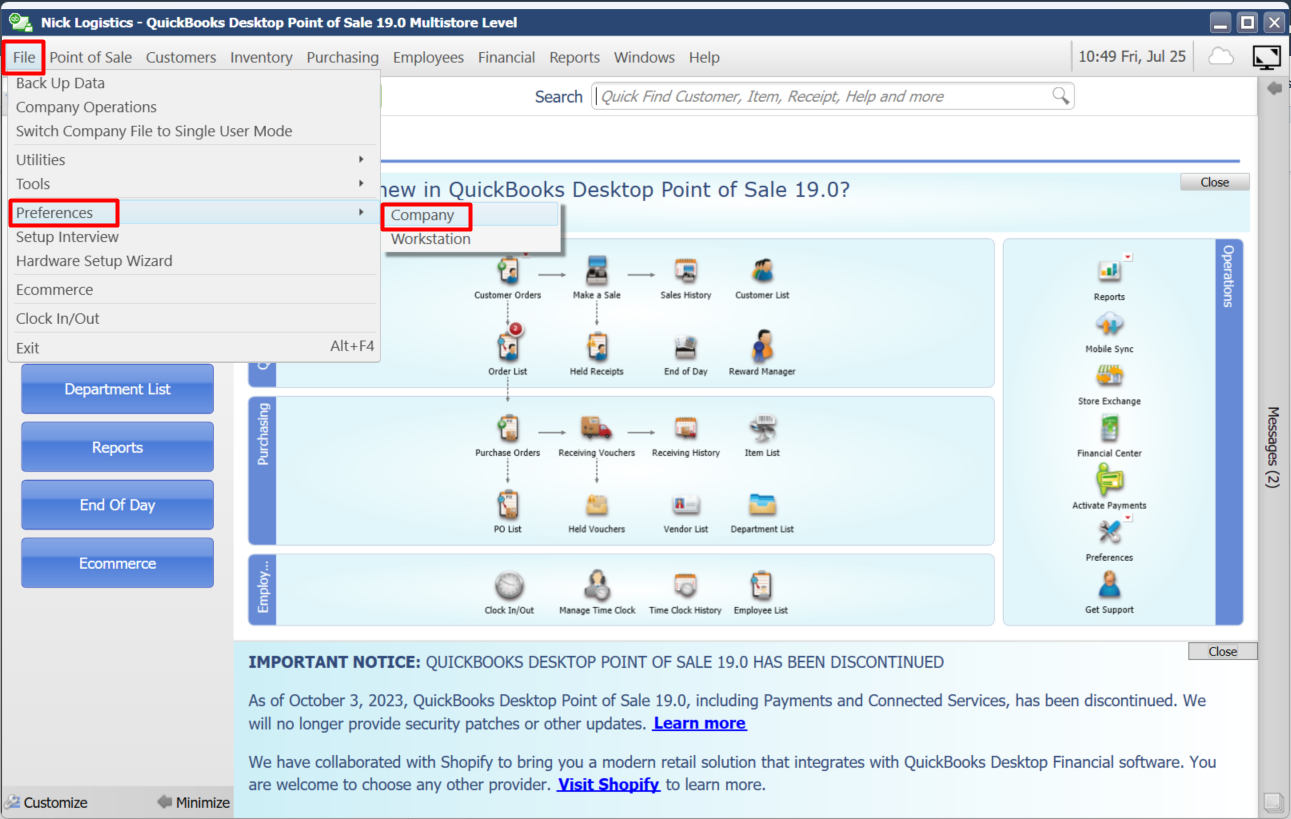Image resolution: width=1291 pixels, height=819 pixels.
Task: Open the Time Clock History icon
Action: click(x=685, y=585)
